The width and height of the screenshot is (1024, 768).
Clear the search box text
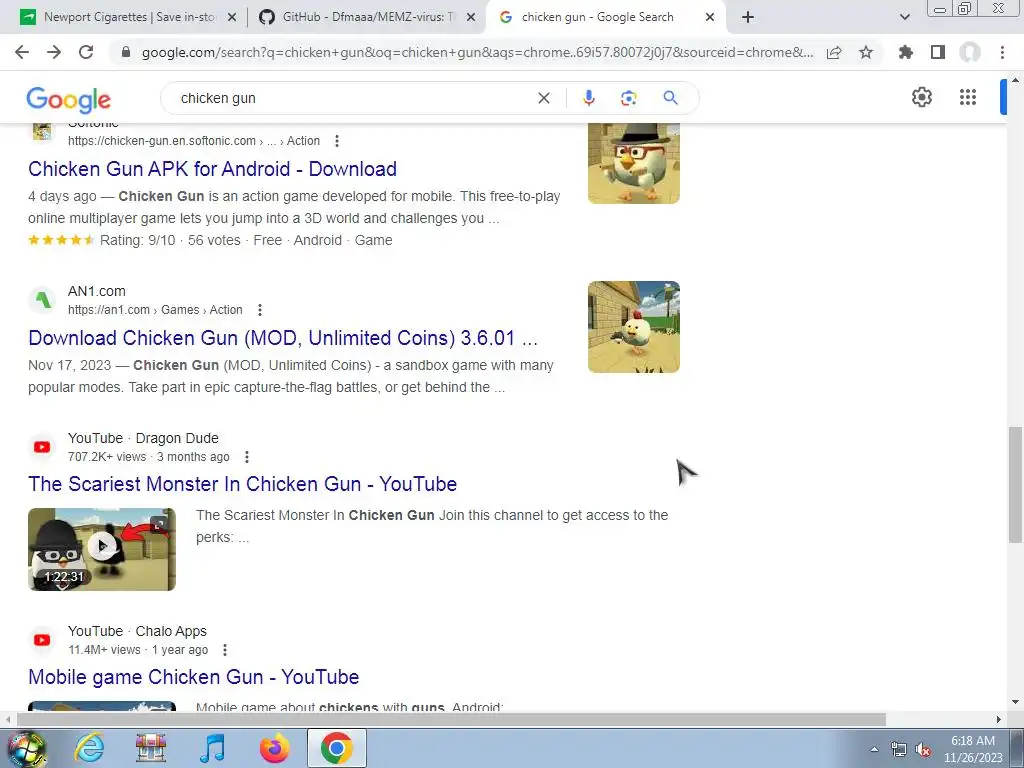tap(543, 98)
